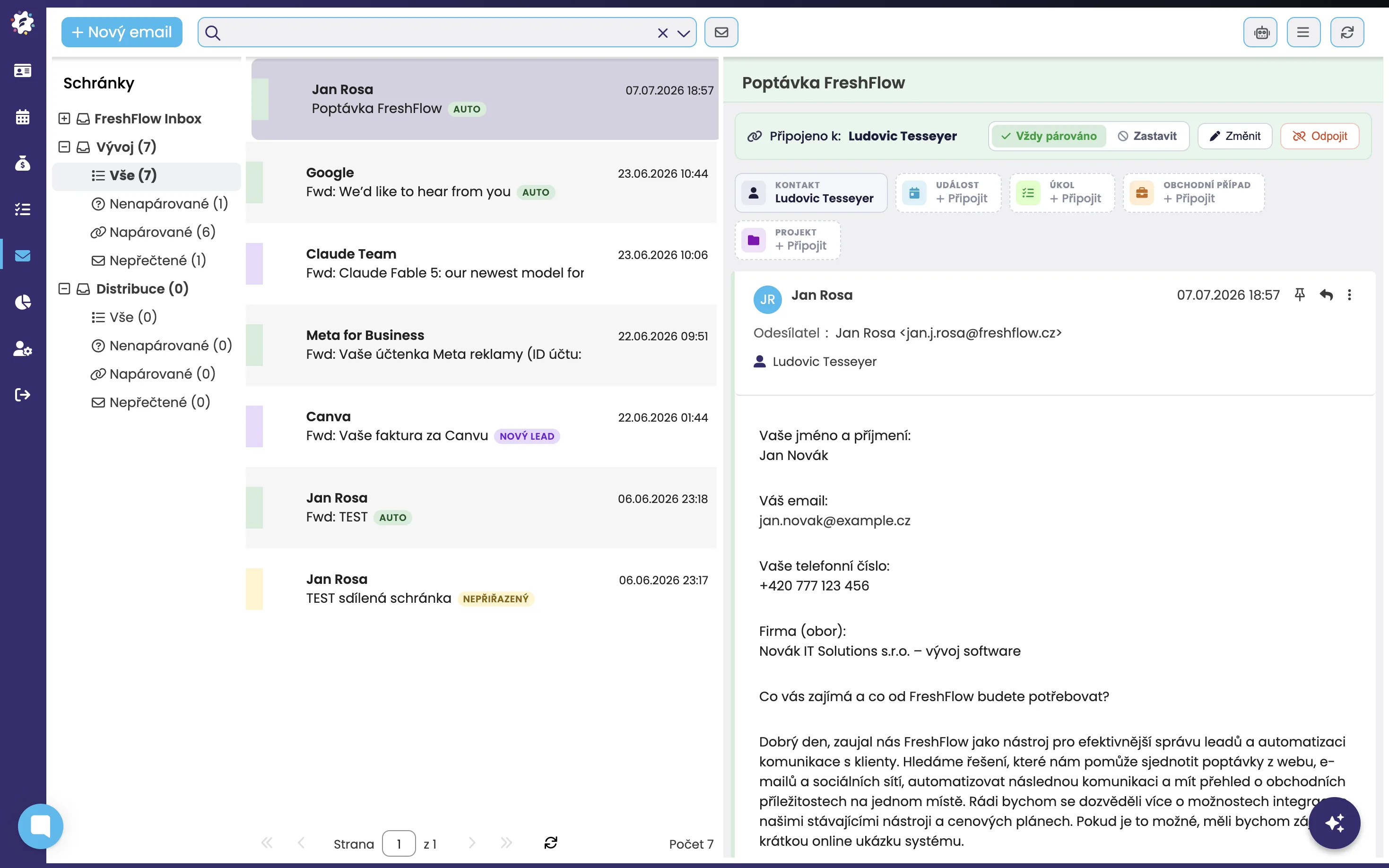Attach an Událost via Připojit
The width and height of the screenshot is (1389, 868).
948,193
